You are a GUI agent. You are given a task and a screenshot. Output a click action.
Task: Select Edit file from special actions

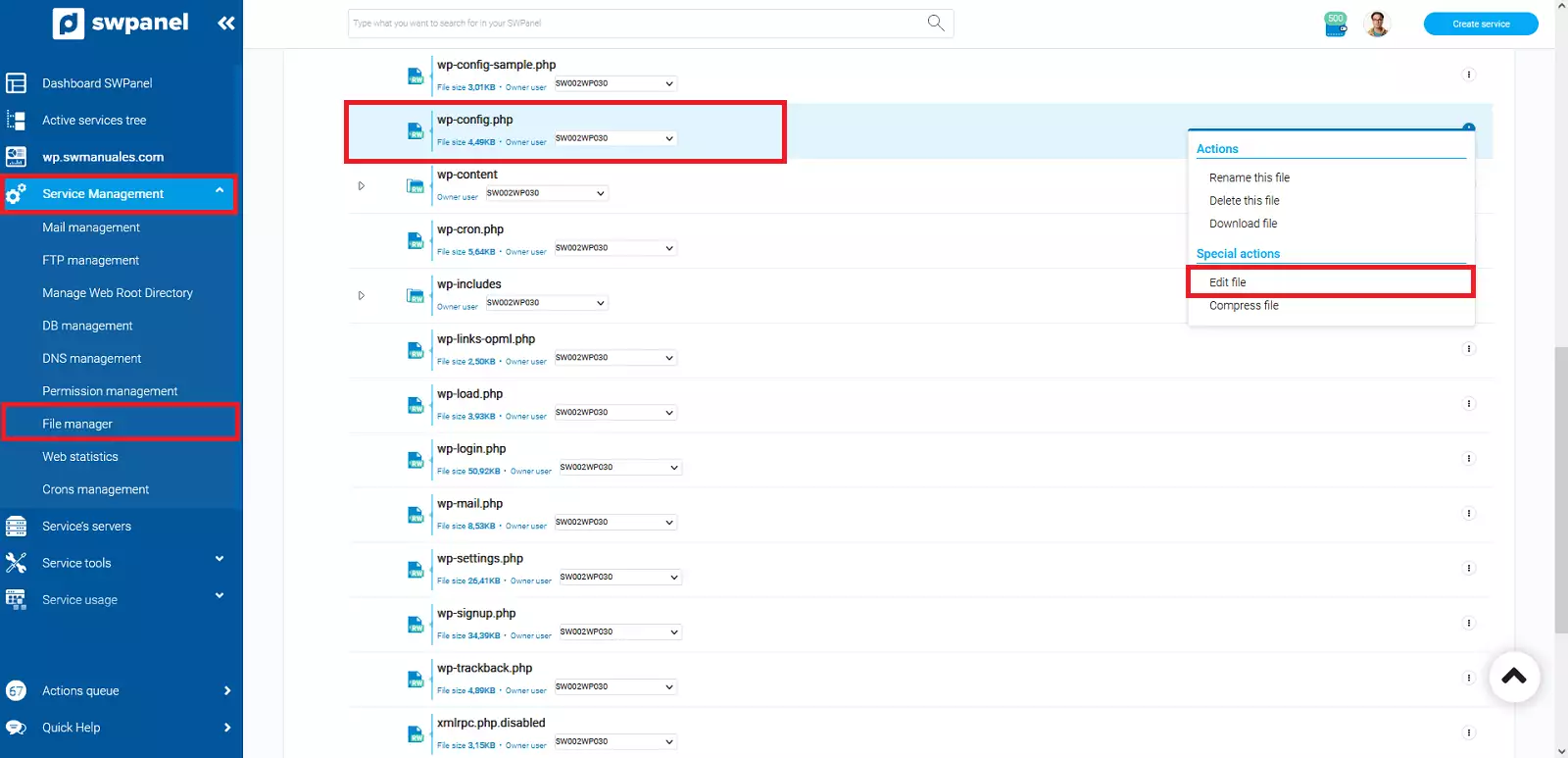coord(1228,282)
